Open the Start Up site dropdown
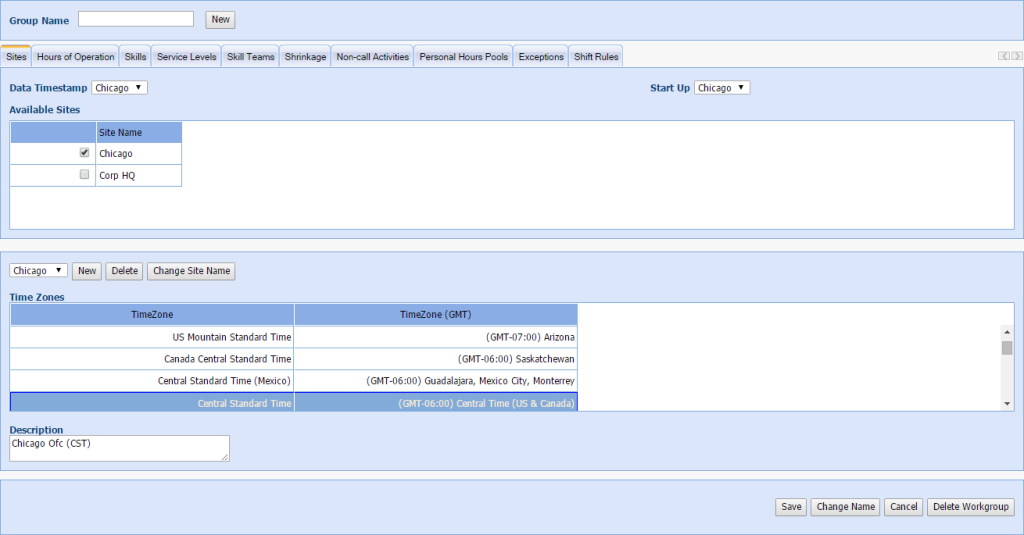This screenshot has height=535, width=1024. (x=721, y=88)
